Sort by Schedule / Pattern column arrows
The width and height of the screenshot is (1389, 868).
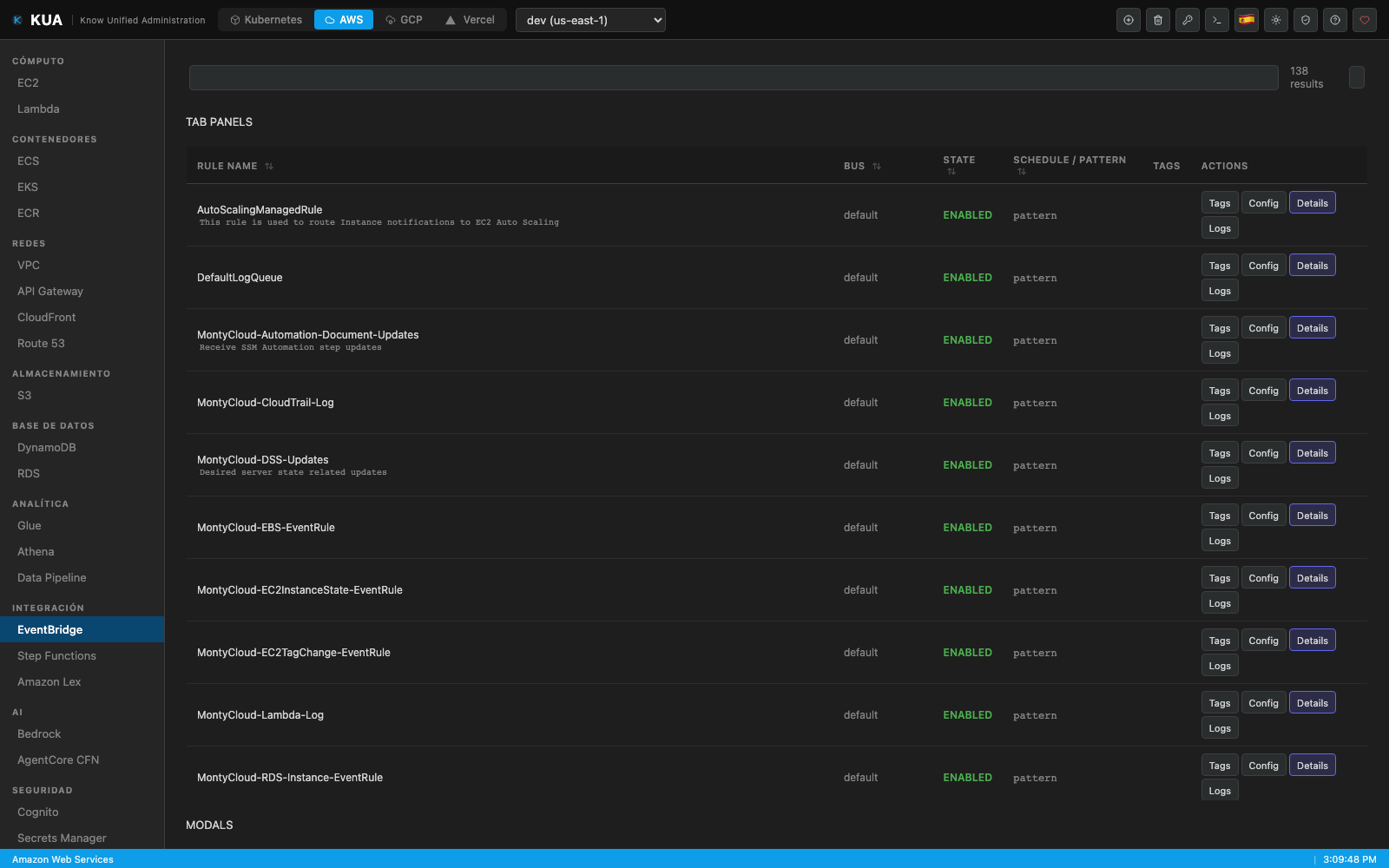[x=1022, y=172]
